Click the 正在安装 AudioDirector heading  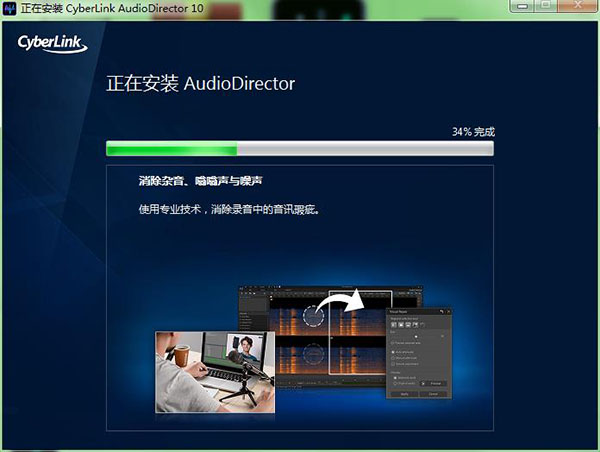201,83
